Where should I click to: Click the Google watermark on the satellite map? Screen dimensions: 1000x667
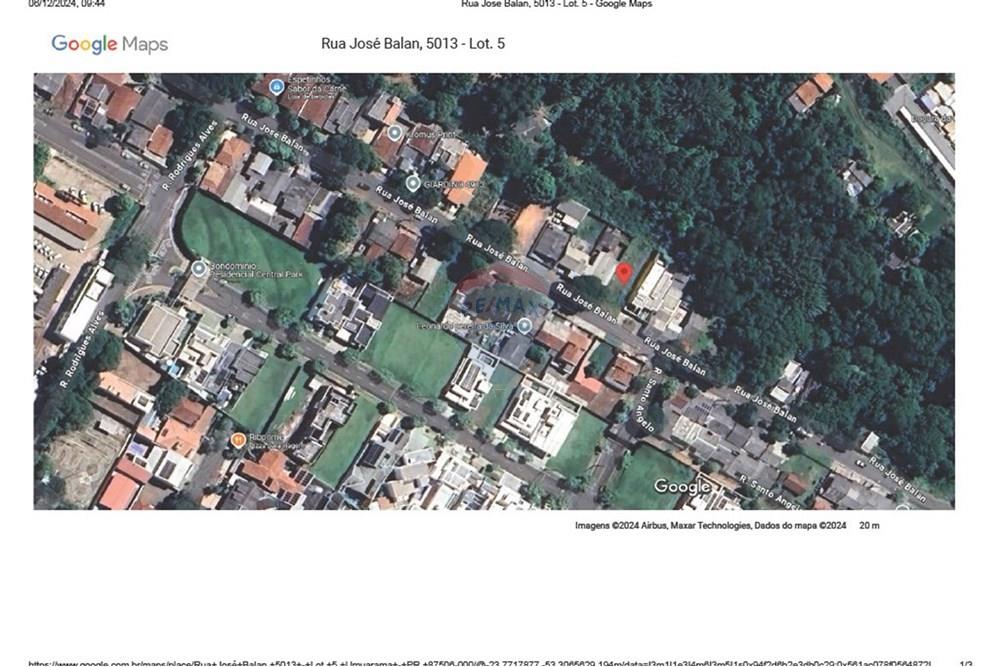[683, 487]
